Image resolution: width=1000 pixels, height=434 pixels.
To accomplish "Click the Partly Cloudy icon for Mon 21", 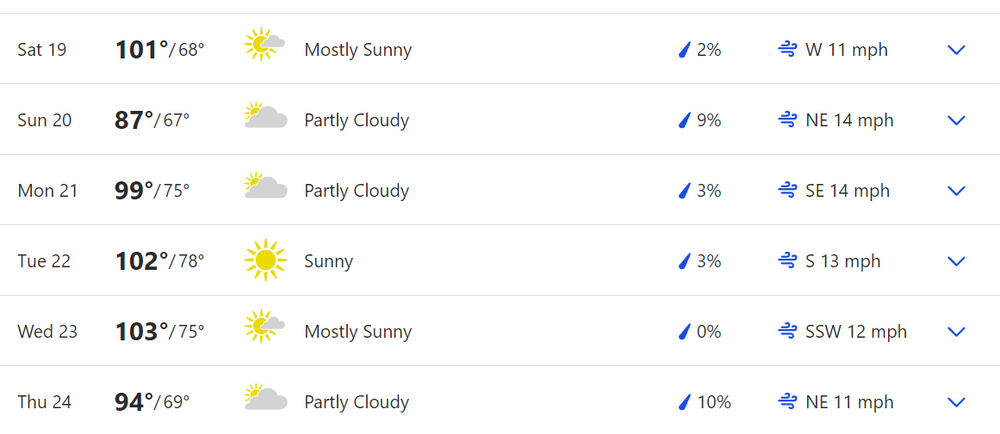I will click(x=265, y=187).
